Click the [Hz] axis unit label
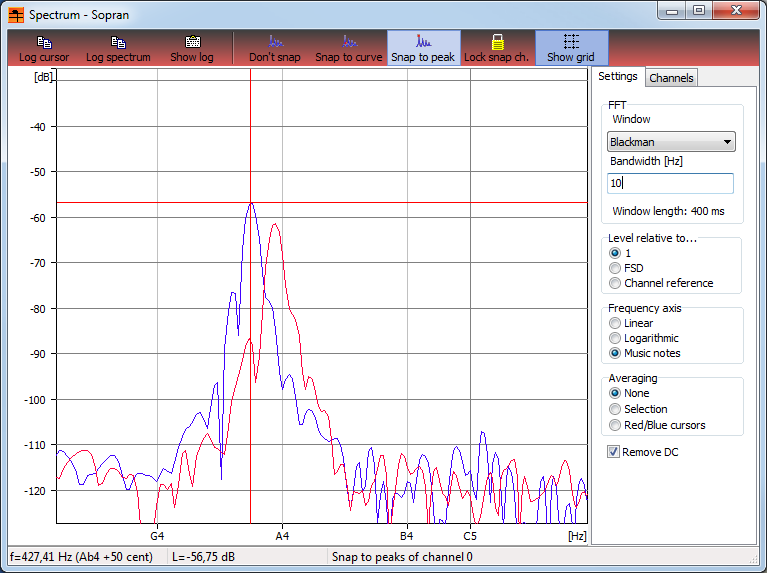The width and height of the screenshot is (767, 573). pos(577,536)
